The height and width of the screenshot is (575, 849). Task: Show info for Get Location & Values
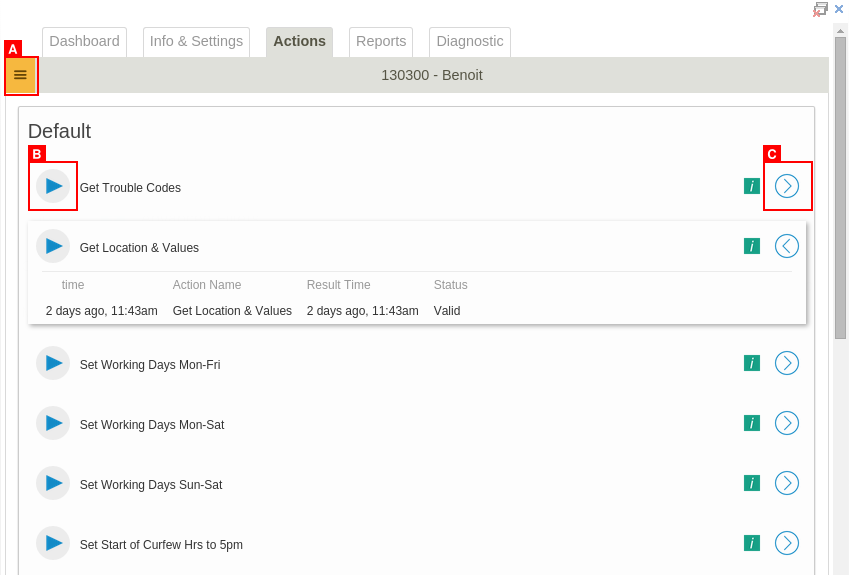pos(752,246)
